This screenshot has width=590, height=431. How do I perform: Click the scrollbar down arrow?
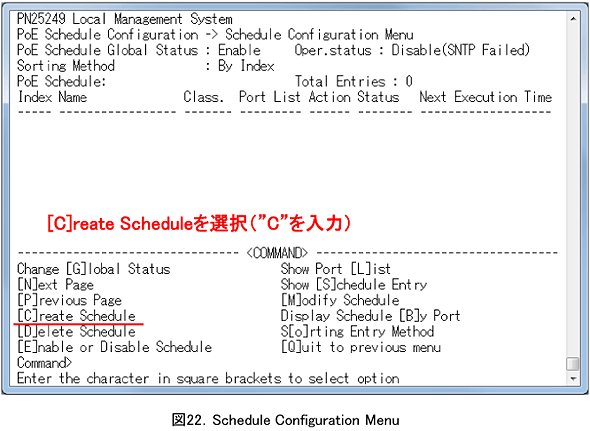pyautogui.click(x=573, y=378)
